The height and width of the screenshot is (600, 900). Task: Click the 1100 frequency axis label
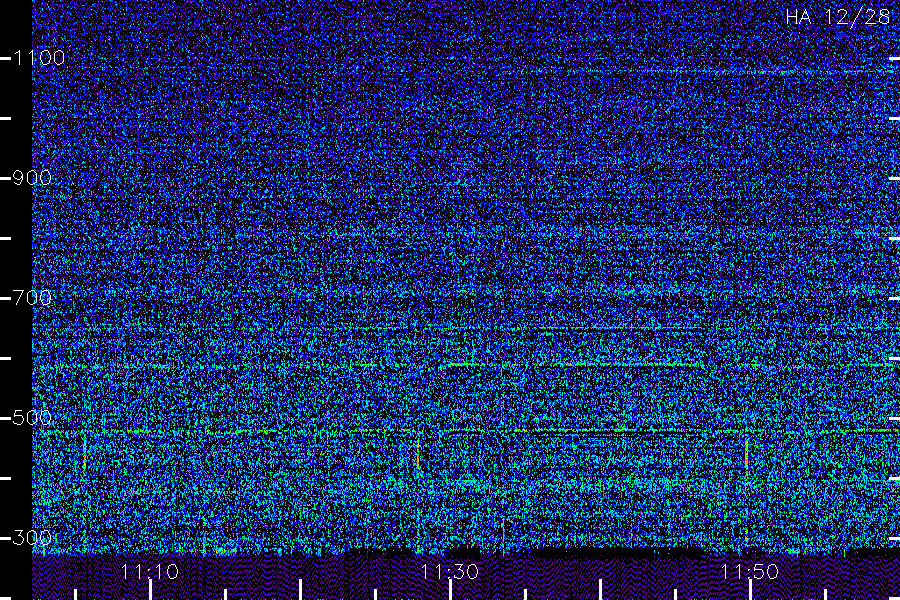click(39, 58)
